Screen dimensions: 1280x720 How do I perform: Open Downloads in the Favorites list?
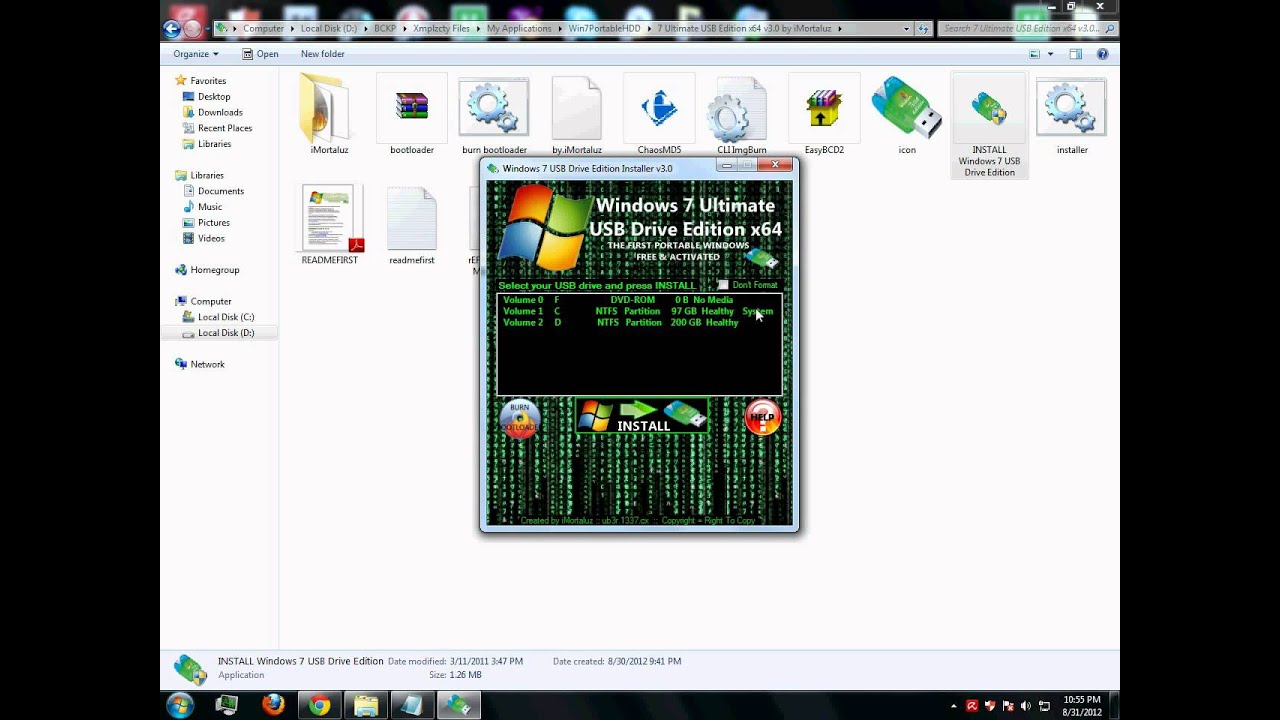[219, 113]
